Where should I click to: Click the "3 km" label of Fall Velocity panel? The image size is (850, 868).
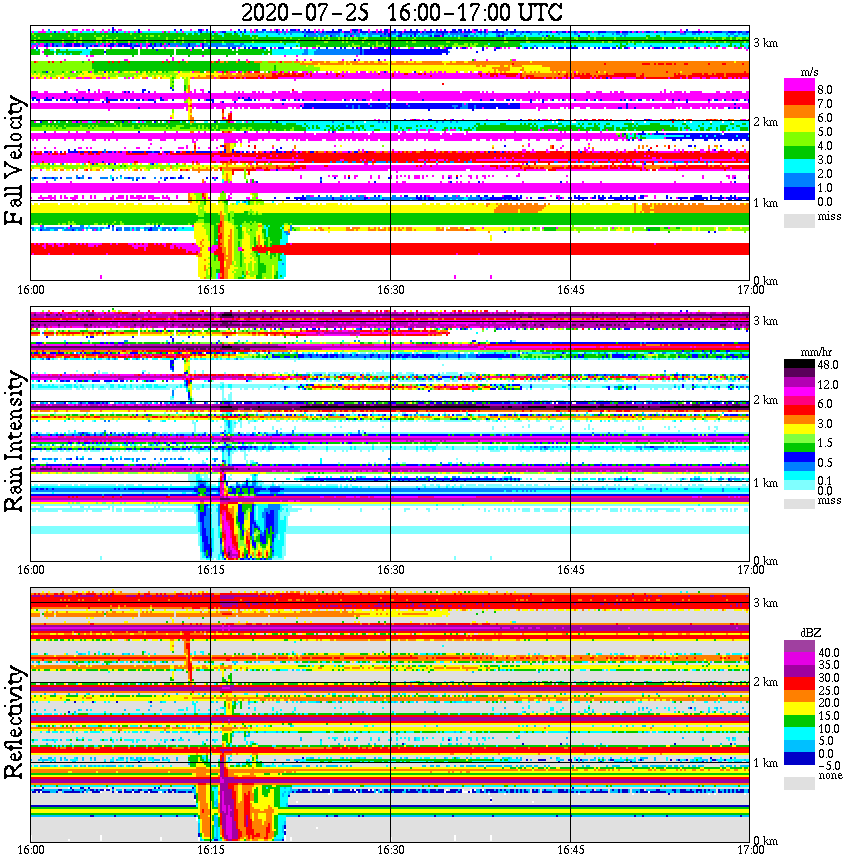click(766, 43)
